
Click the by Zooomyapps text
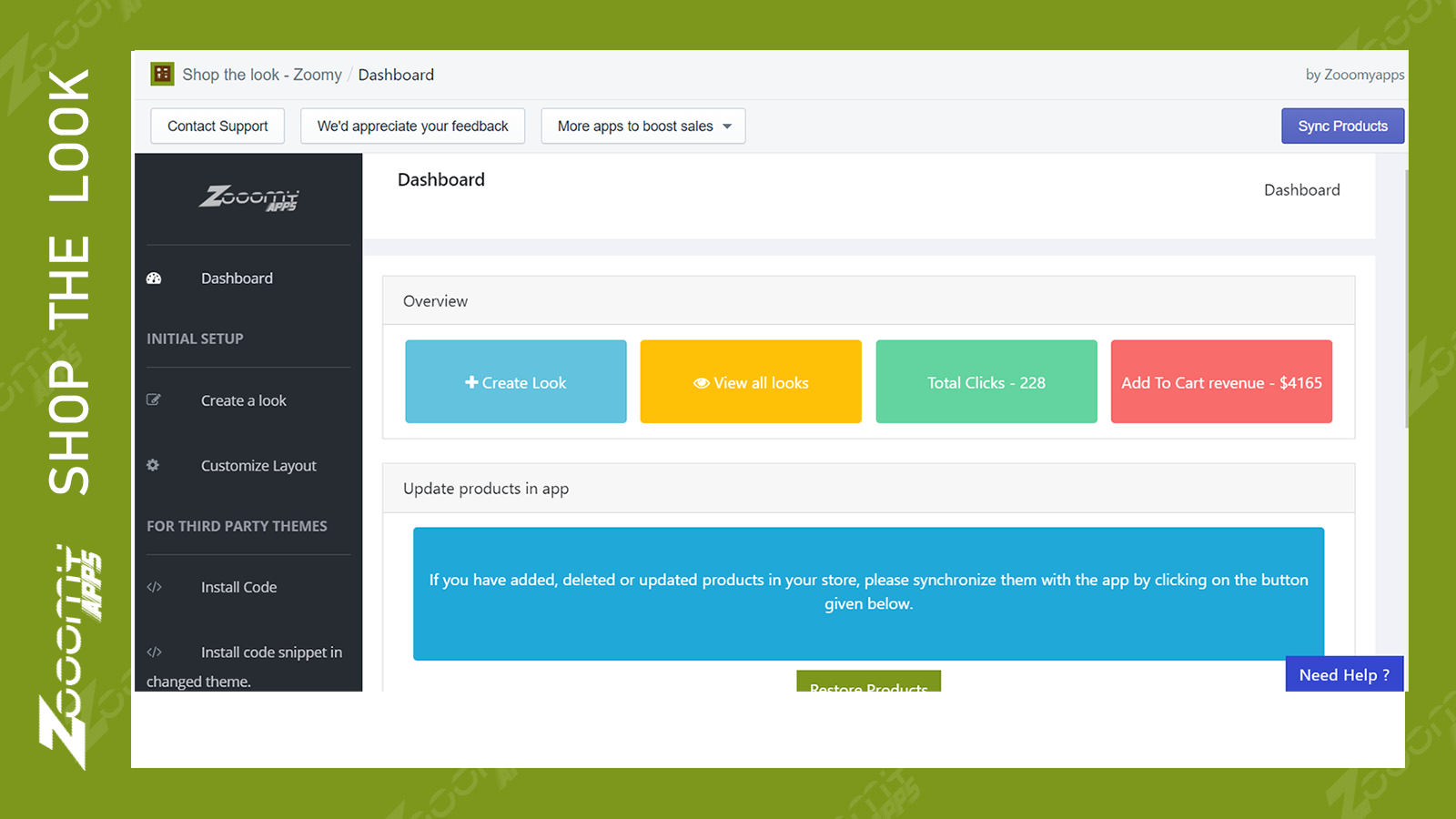point(1355,75)
